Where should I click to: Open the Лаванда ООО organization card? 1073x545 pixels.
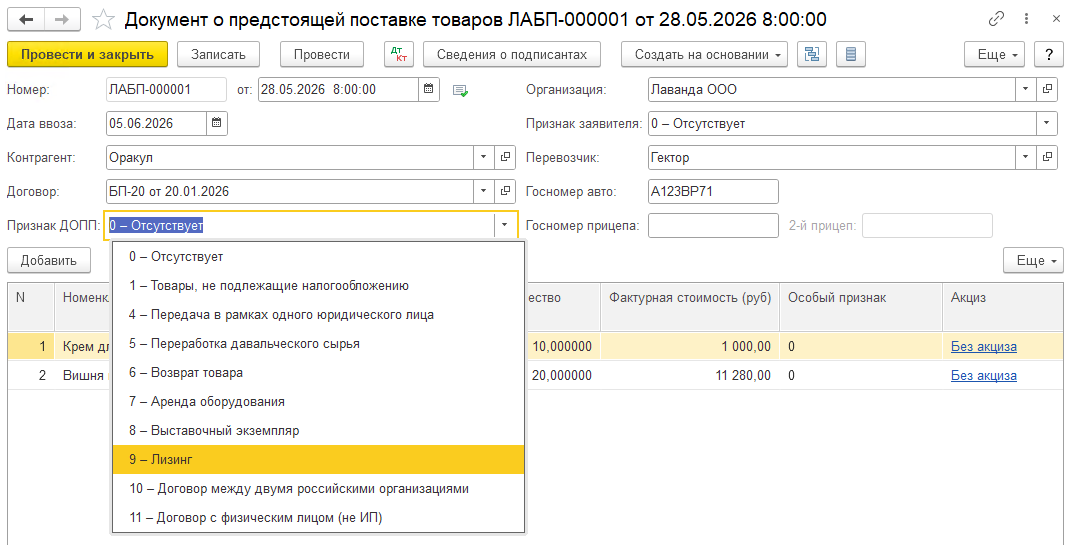click(x=1047, y=89)
